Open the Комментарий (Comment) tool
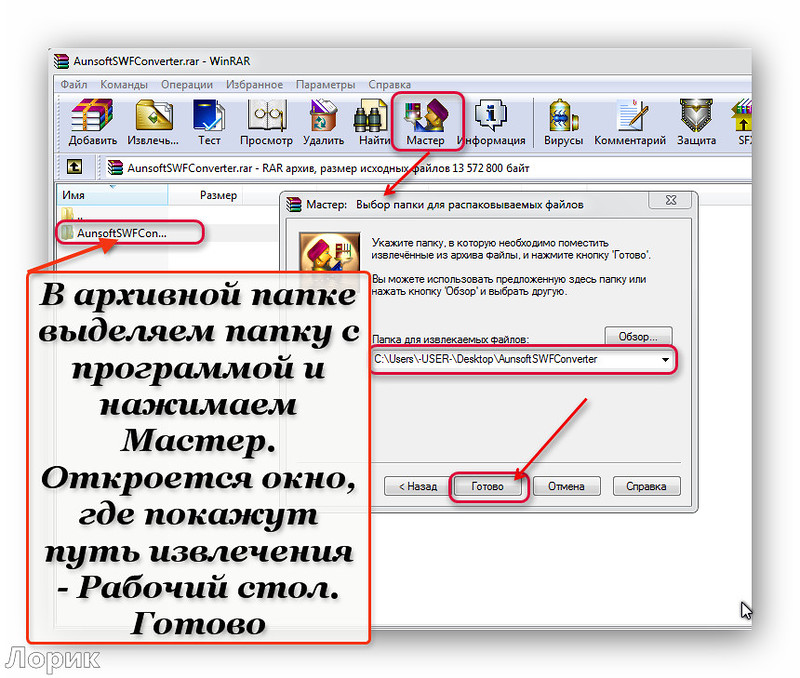 point(630,121)
